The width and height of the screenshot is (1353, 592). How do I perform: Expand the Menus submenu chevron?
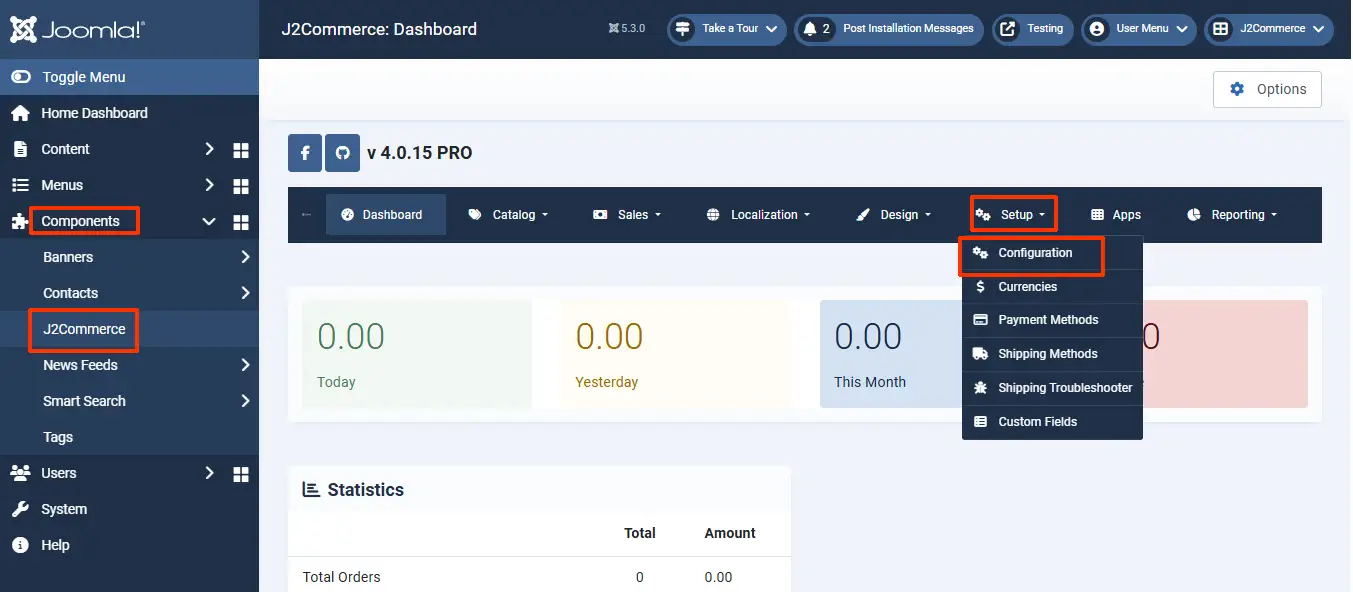[x=209, y=185]
